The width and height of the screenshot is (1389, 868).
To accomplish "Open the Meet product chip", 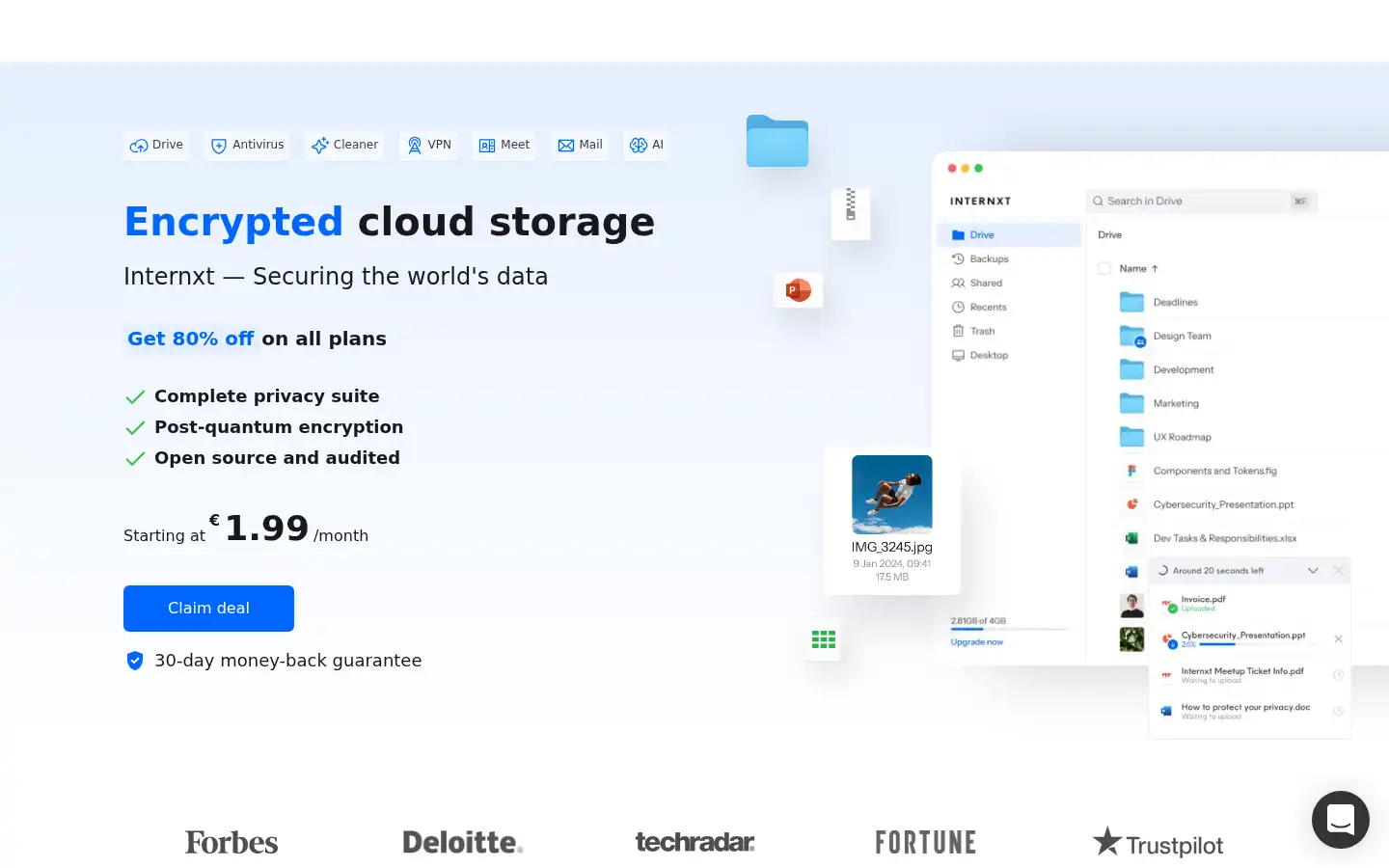I will [x=504, y=146].
